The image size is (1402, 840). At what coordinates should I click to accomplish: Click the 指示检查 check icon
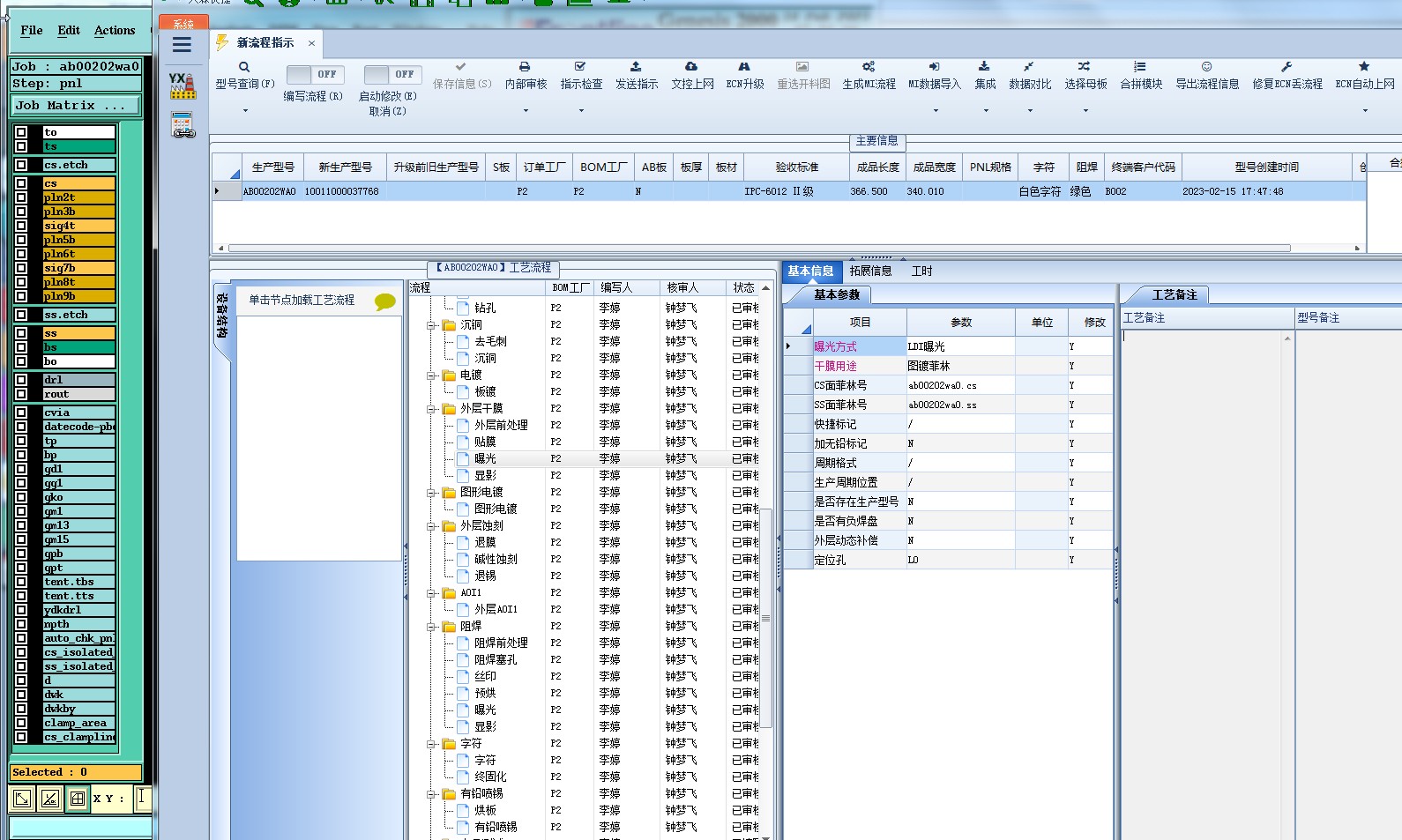pyautogui.click(x=580, y=66)
